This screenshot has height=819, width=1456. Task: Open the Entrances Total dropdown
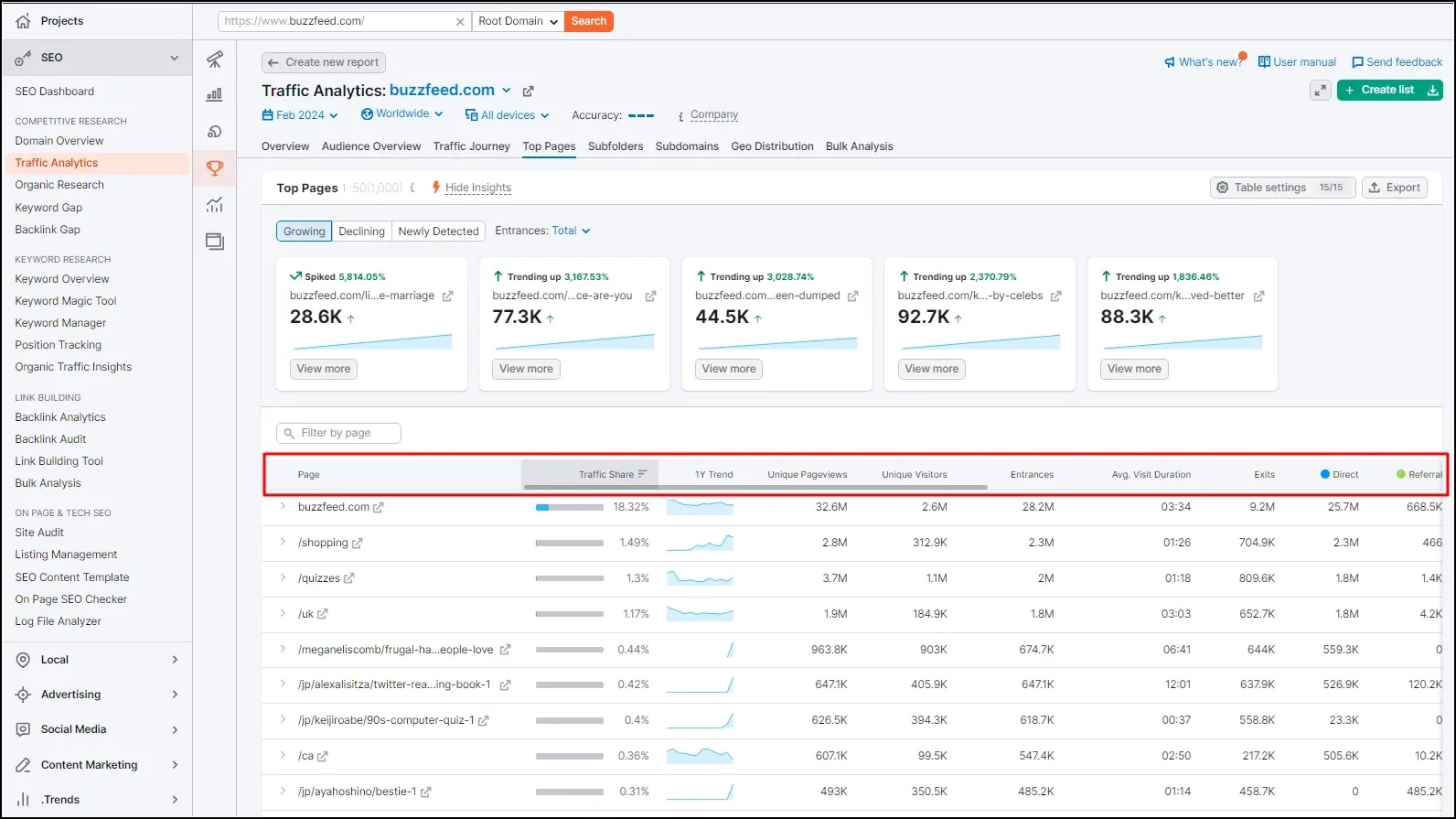click(571, 231)
